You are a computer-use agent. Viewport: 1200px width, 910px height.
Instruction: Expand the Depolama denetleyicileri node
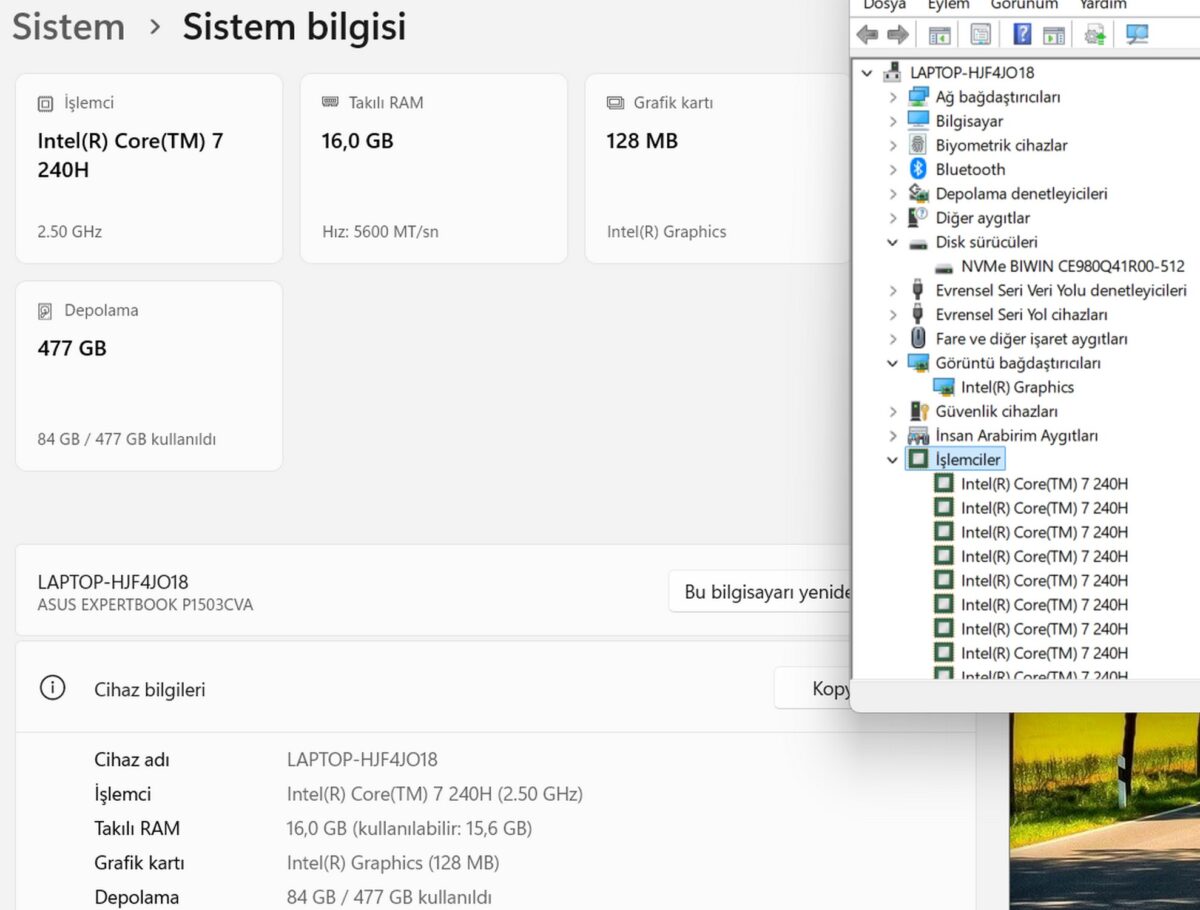tap(893, 194)
